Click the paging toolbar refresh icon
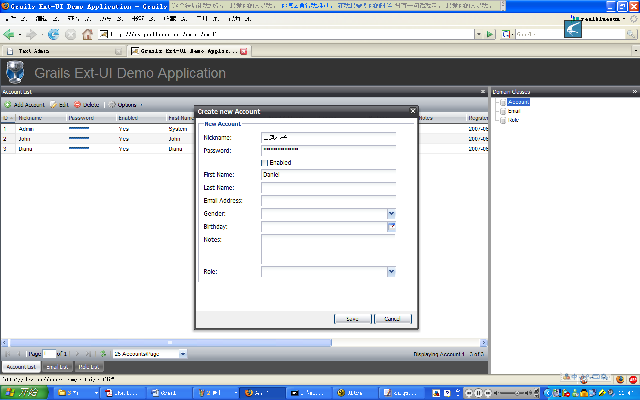The height and width of the screenshot is (400, 640). pyautogui.click(x=103, y=354)
